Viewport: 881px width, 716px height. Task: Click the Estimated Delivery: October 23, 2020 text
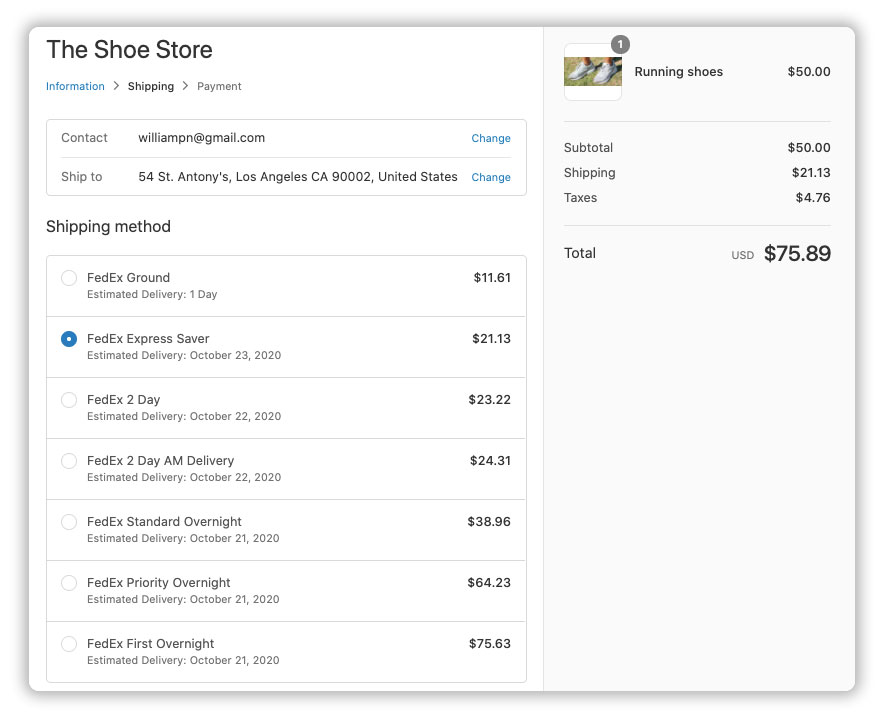[184, 355]
